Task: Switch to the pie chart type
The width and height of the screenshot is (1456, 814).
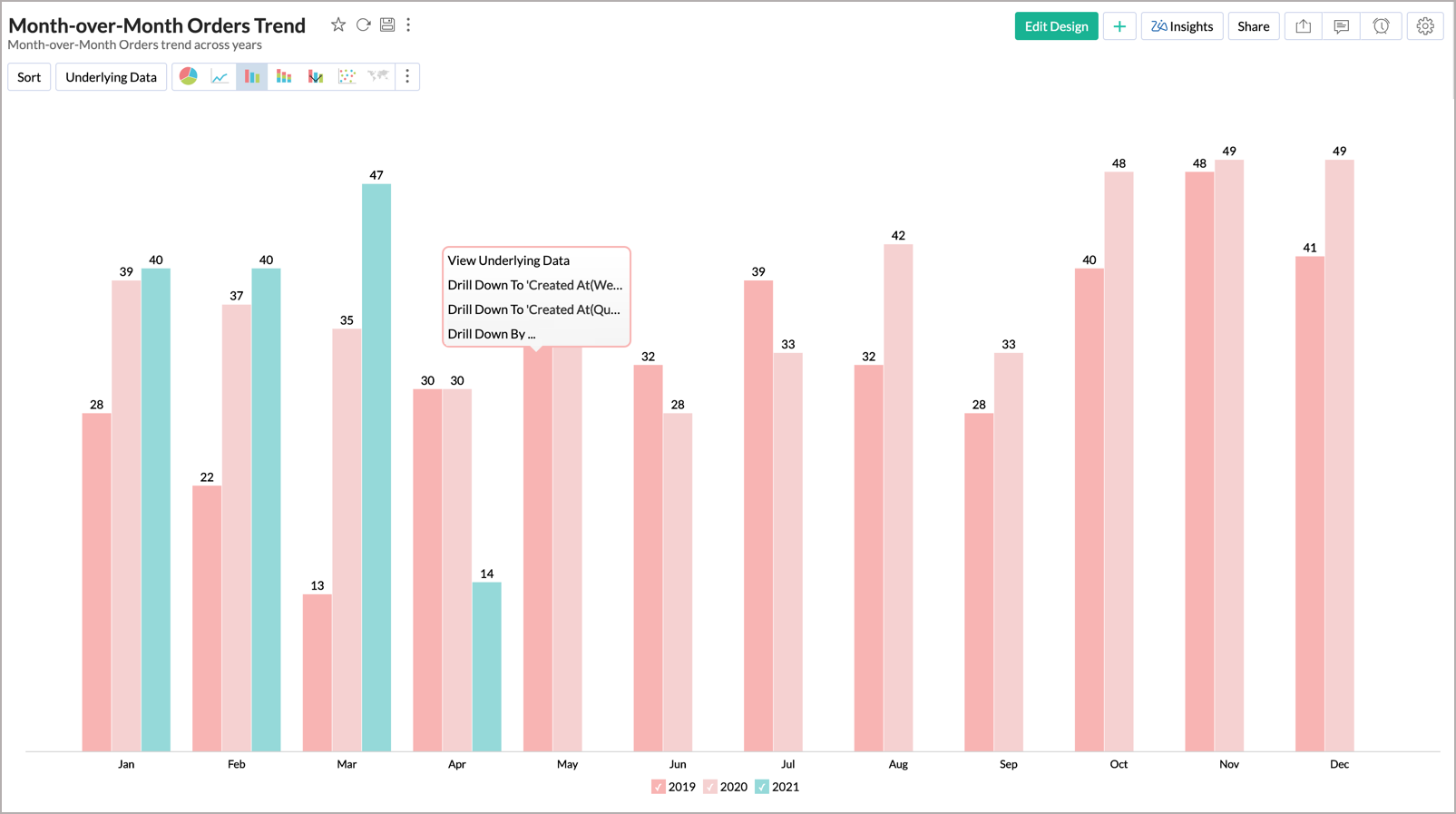Action: click(x=189, y=77)
